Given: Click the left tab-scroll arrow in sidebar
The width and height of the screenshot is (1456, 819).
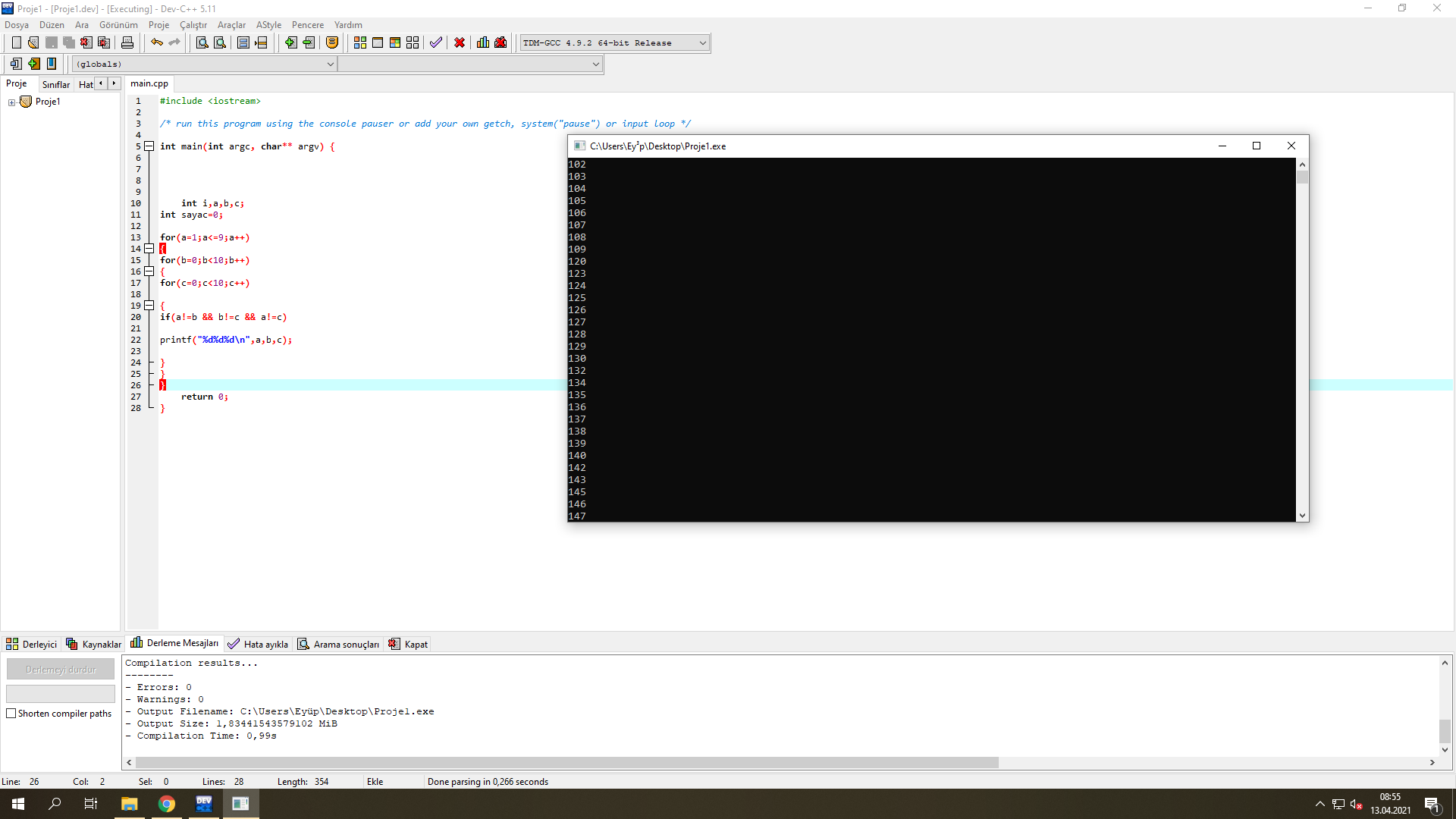Looking at the screenshot, I should [101, 83].
